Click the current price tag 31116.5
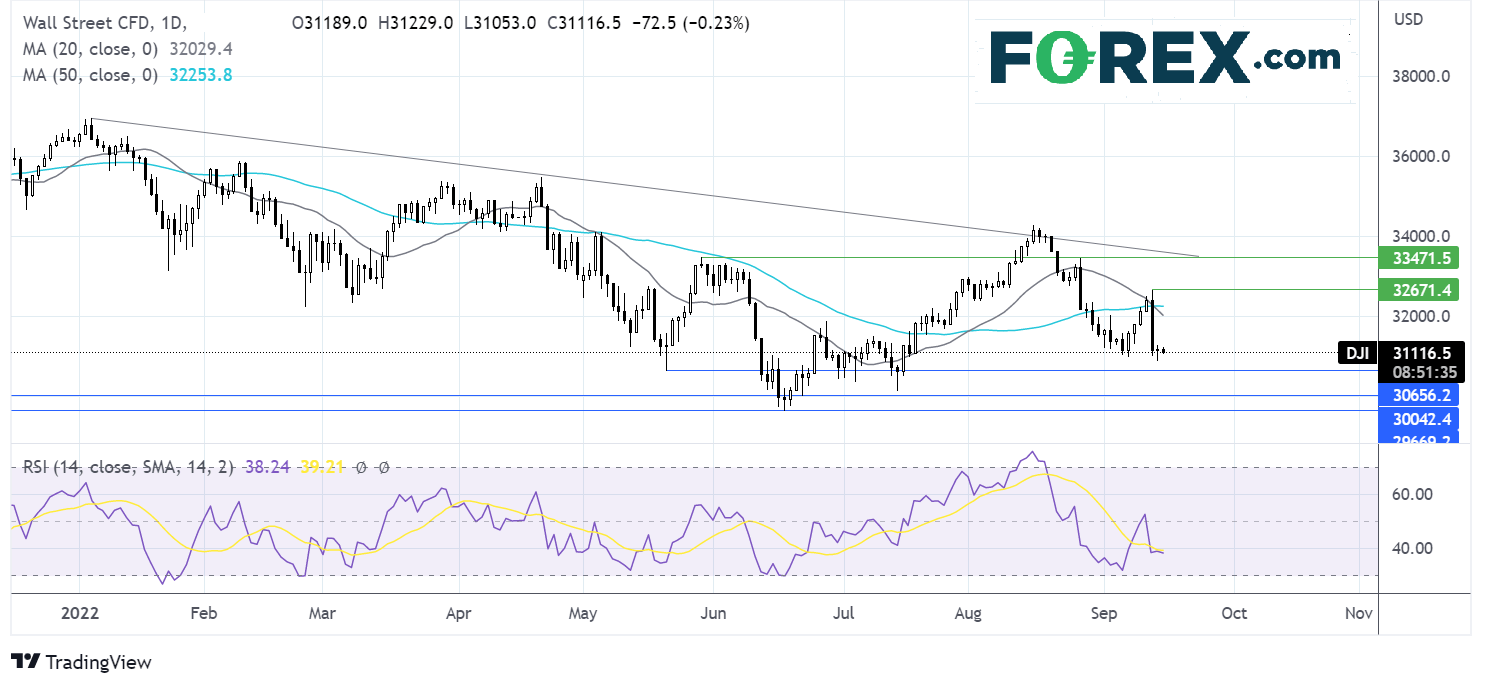The width and height of the screenshot is (1486, 681). pos(1421,352)
